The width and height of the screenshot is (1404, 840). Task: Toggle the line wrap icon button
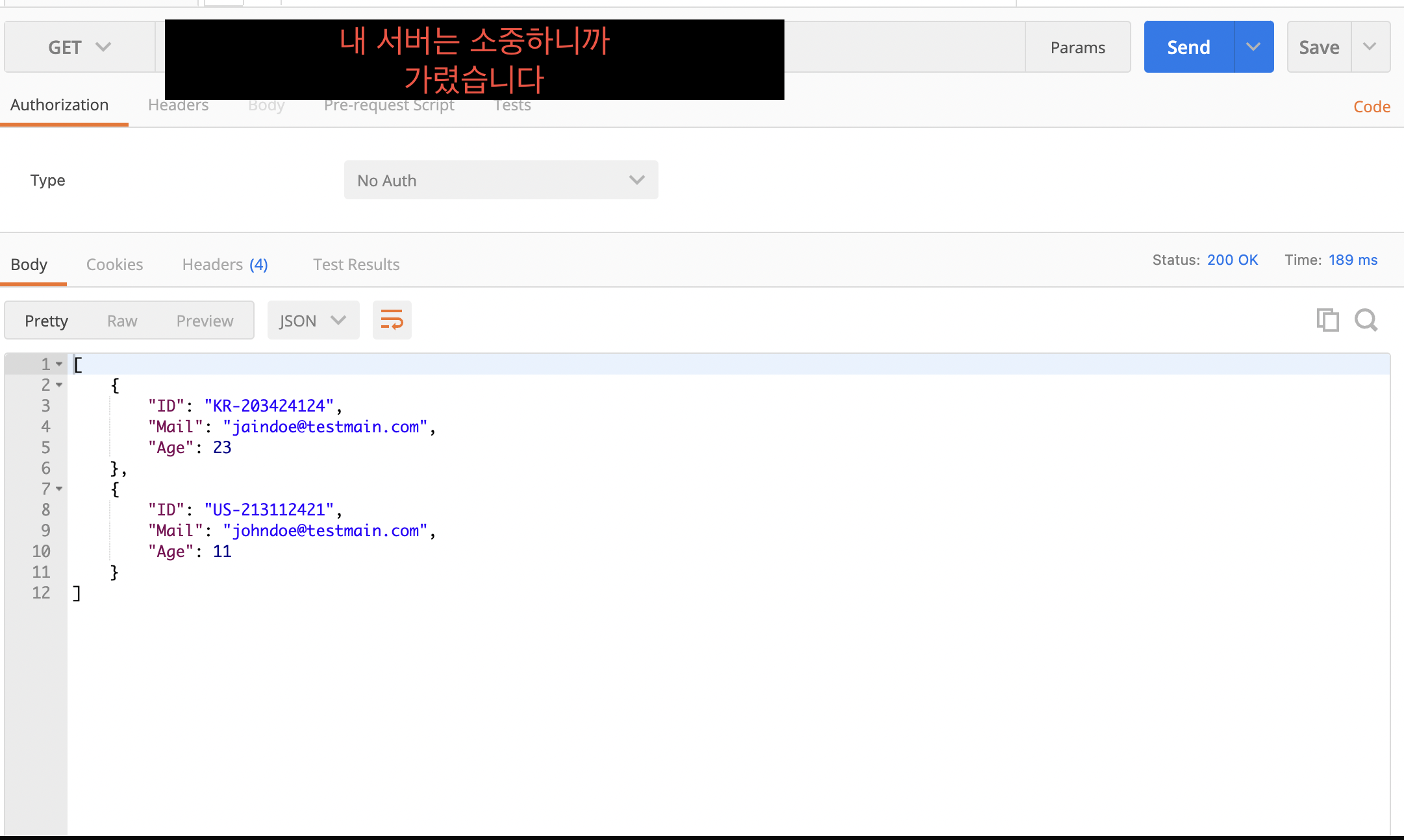point(392,320)
